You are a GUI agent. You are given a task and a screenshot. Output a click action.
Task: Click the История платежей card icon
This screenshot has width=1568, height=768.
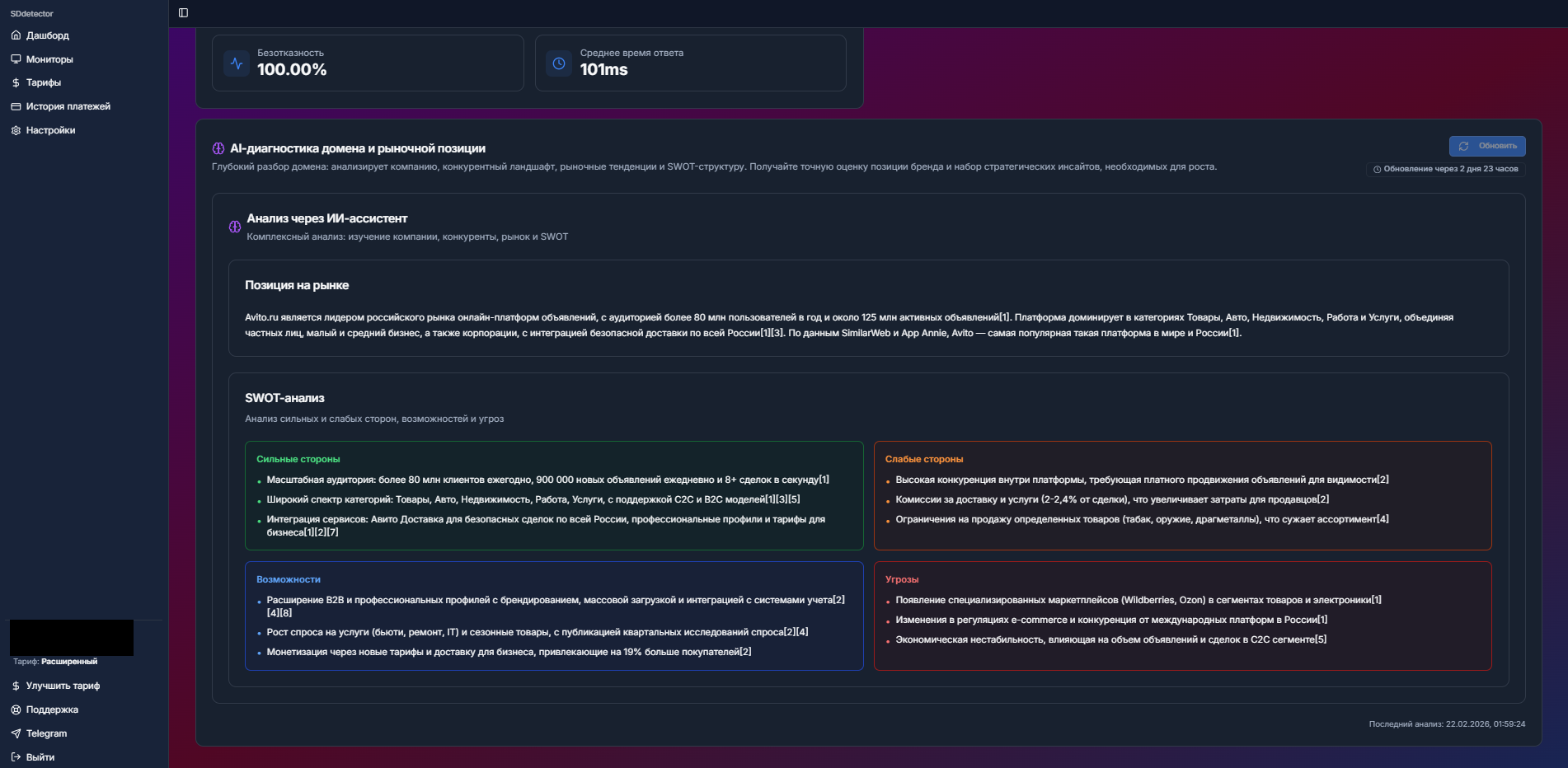(x=16, y=106)
